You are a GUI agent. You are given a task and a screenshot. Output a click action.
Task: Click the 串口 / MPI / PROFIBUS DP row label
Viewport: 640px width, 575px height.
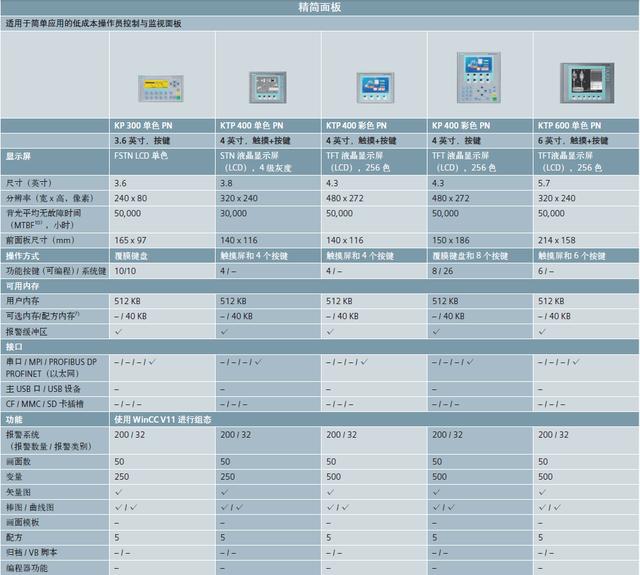tap(51, 368)
